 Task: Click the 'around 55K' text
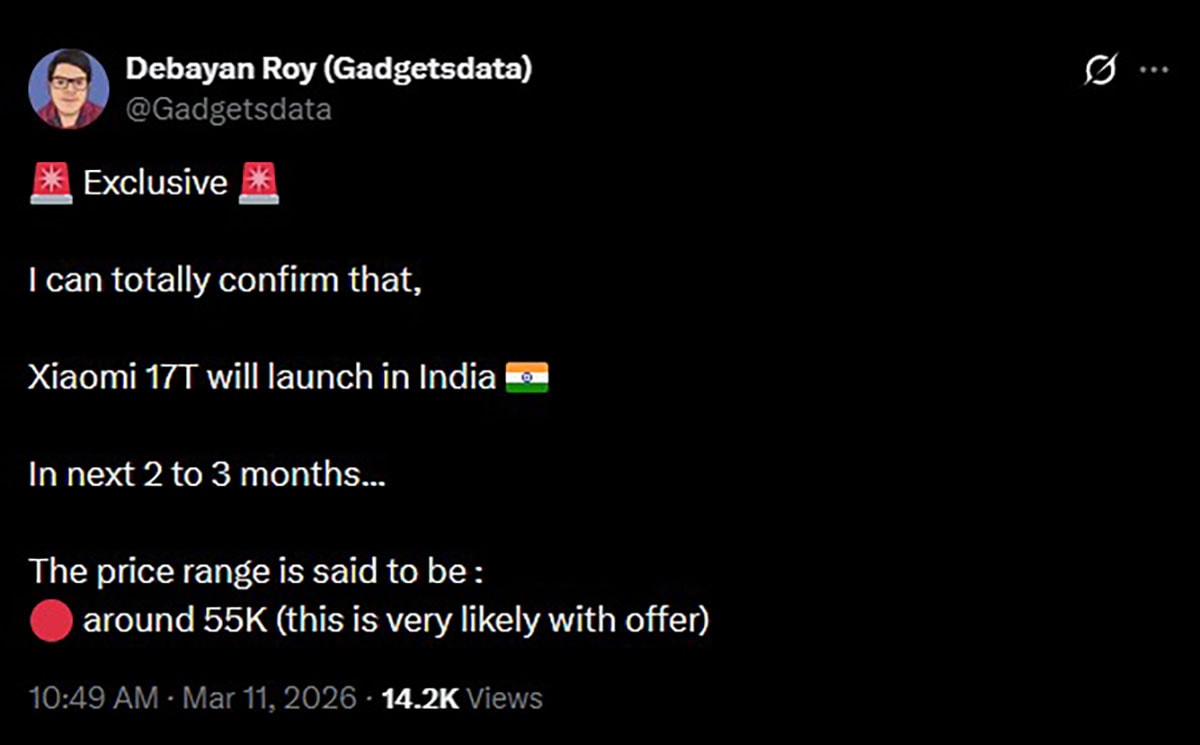pos(174,621)
